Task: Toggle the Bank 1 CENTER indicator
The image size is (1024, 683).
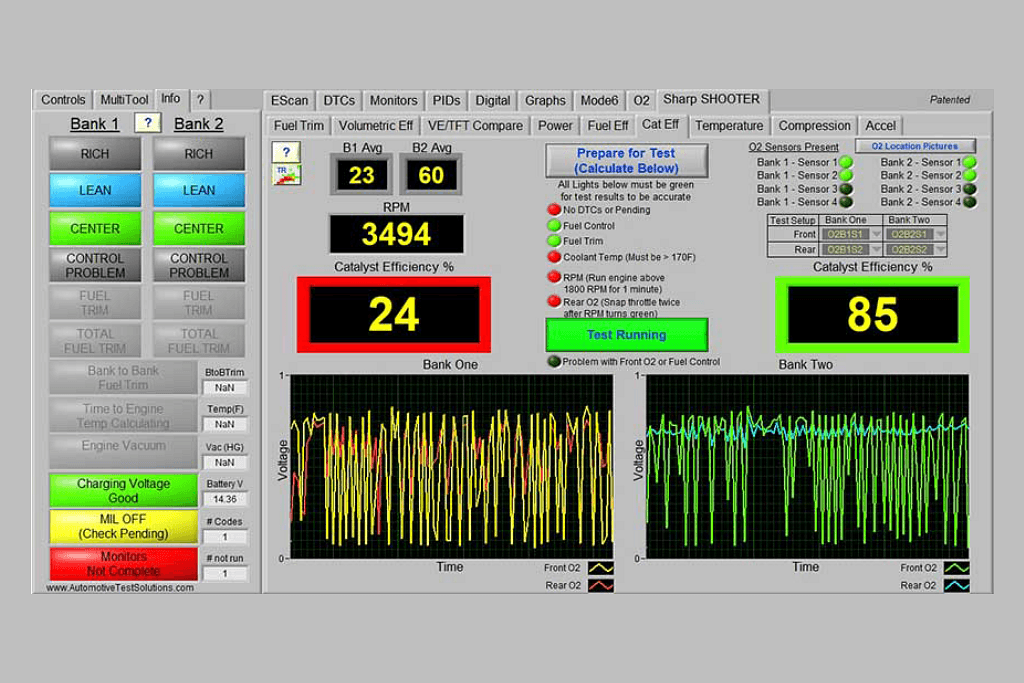Action: (x=95, y=228)
